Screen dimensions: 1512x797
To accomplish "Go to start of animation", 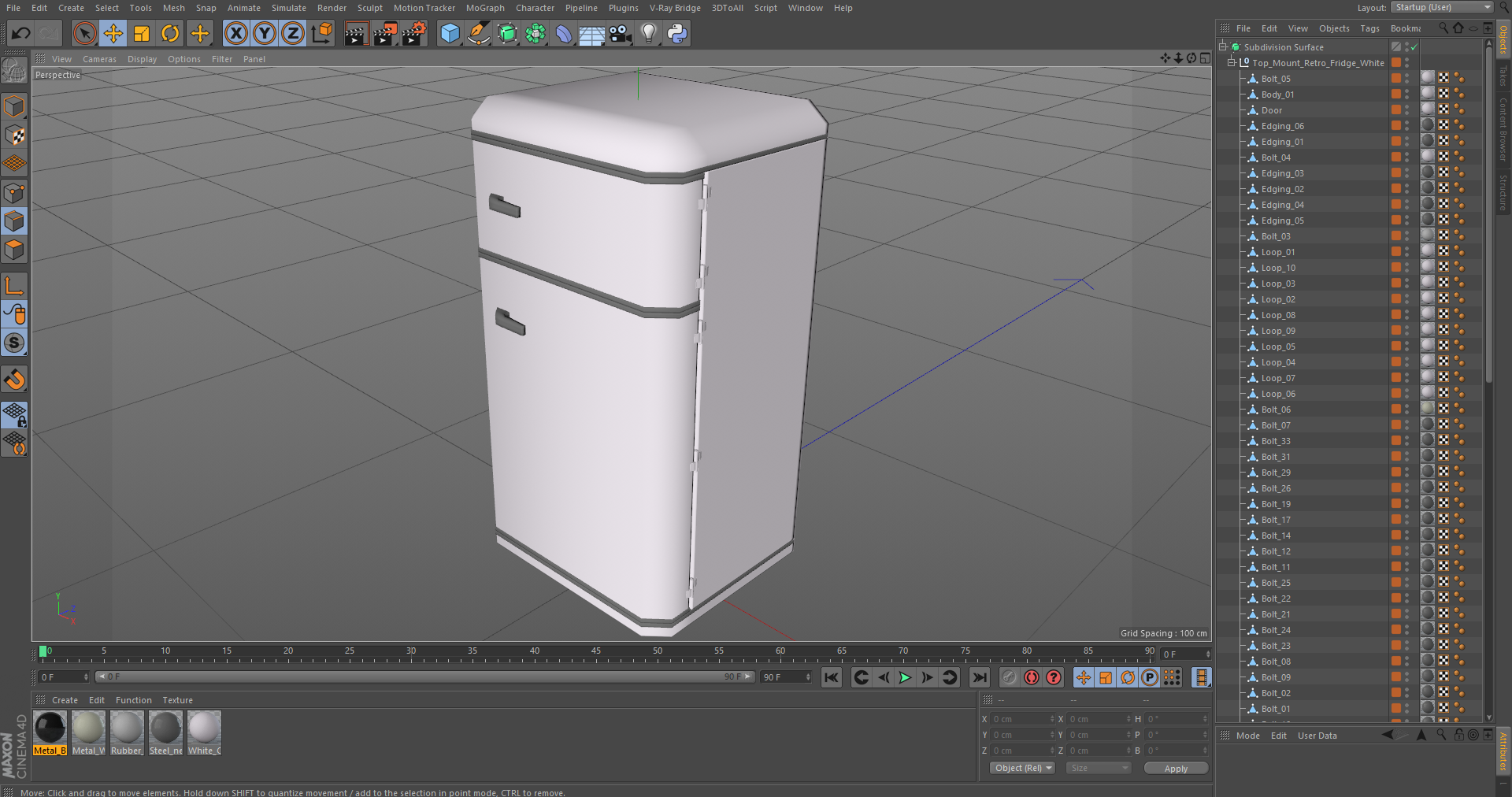I will [832, 677].
